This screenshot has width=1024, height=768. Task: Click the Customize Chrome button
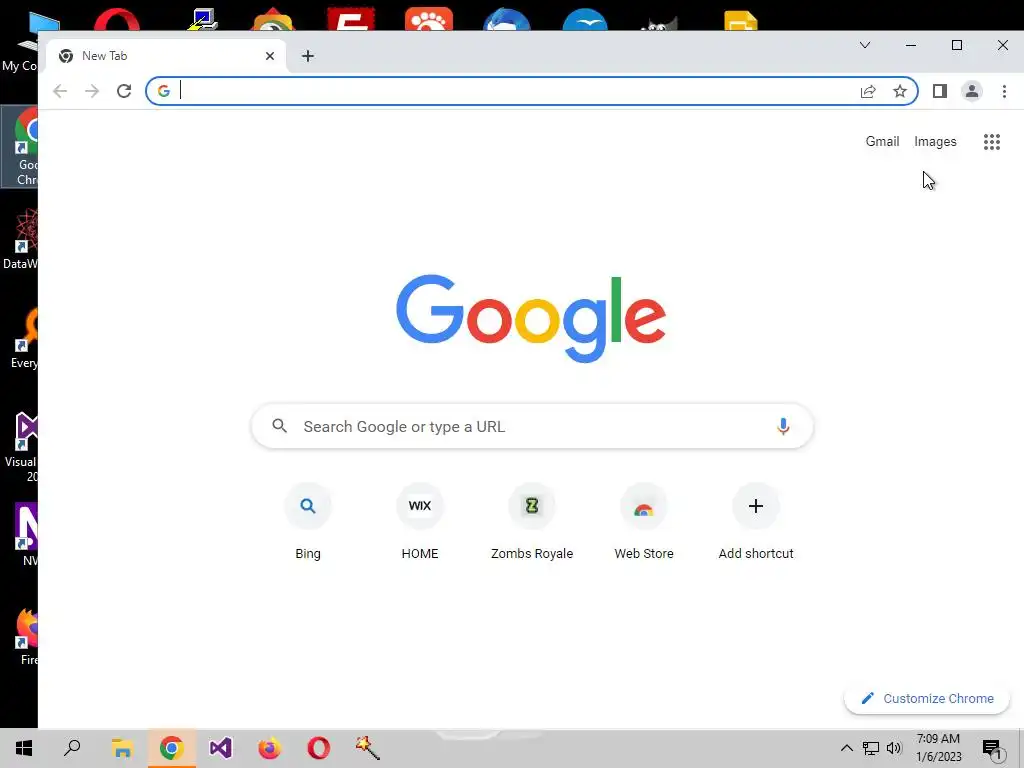[x=927, y=699]
